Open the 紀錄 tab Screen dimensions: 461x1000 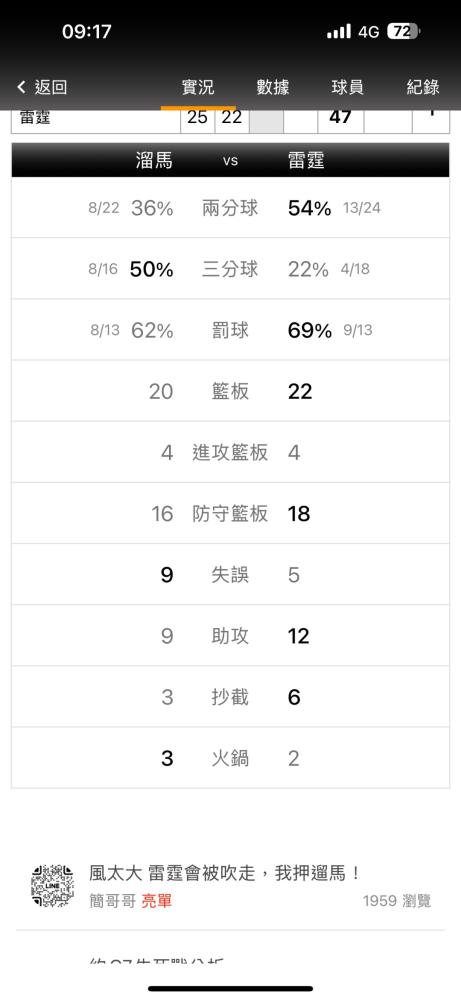(423, 87)
